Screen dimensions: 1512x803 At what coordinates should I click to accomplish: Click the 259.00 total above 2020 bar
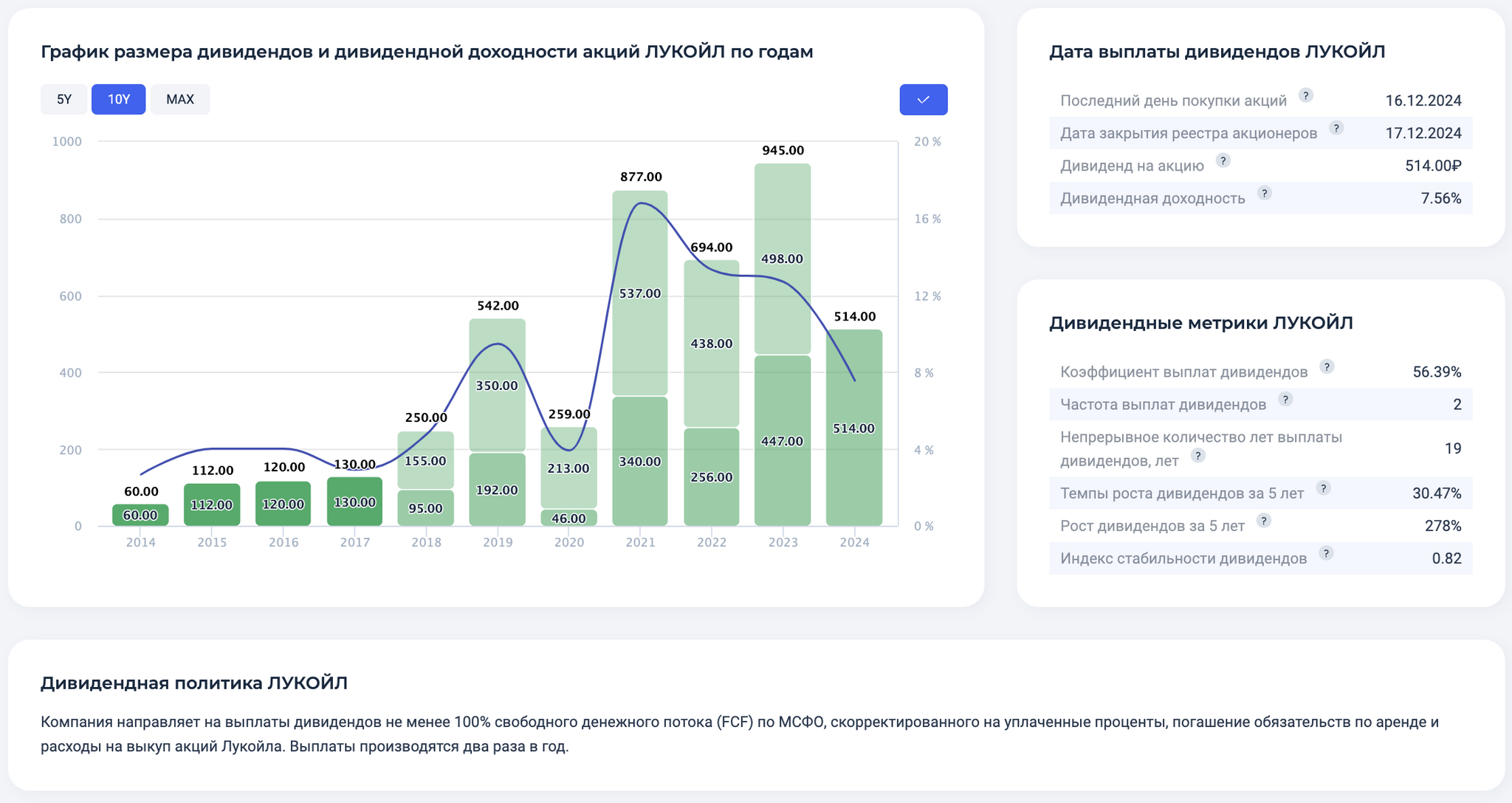coord(569,414)
